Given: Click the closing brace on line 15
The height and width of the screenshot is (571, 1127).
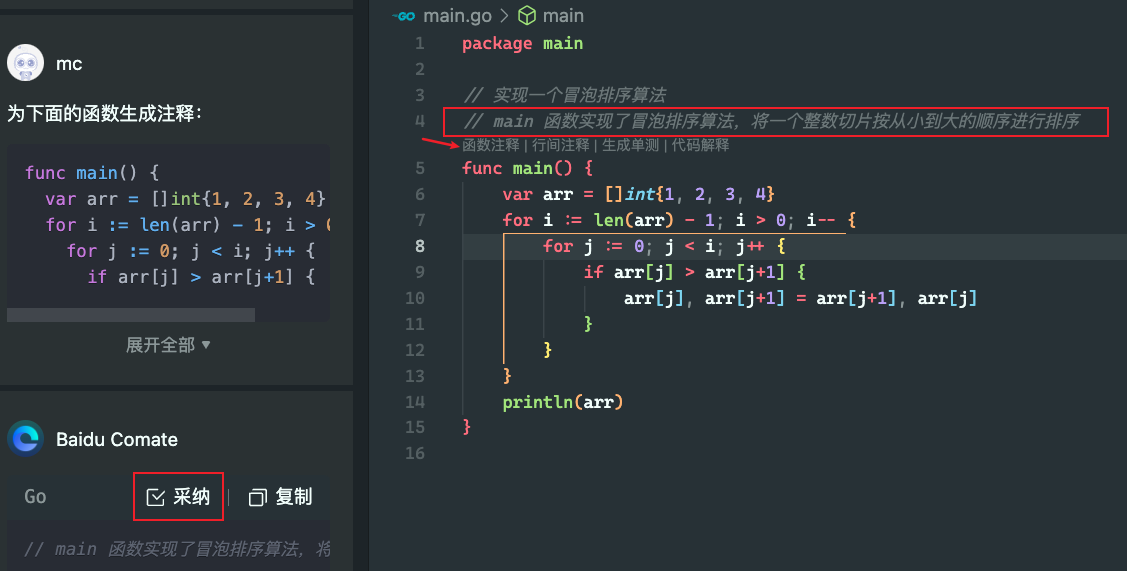Looking at the screenshot, I should pyautogui.click(x=466, y=427).
